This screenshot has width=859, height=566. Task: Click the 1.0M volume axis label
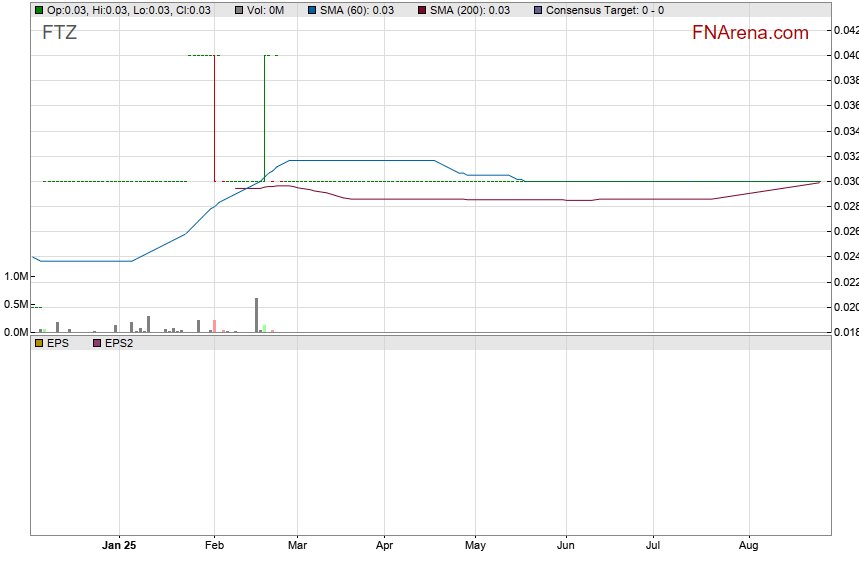coord(16,275)
